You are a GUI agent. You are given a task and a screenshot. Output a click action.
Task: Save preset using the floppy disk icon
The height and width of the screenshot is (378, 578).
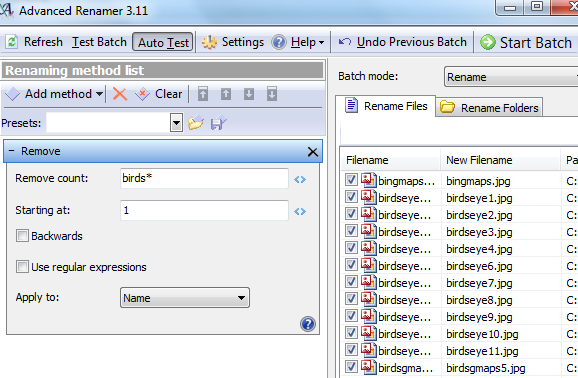tap(218, 123)
